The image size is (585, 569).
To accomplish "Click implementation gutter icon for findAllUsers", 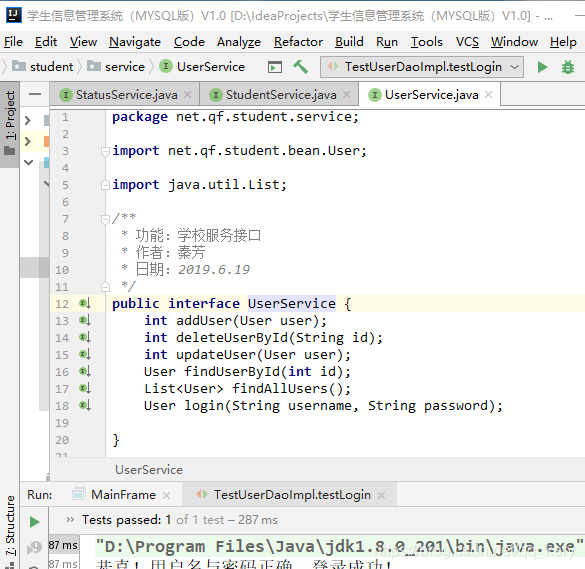I will pos(85,388).
